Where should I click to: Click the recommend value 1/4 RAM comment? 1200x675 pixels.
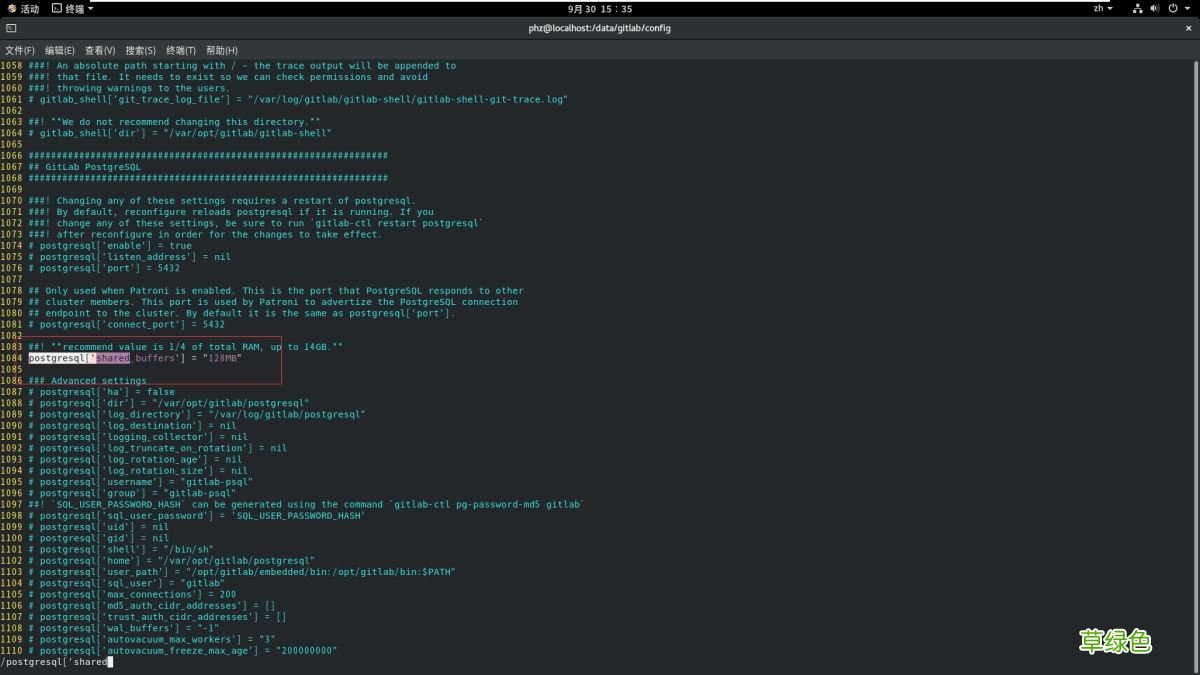tap(185, 347)
